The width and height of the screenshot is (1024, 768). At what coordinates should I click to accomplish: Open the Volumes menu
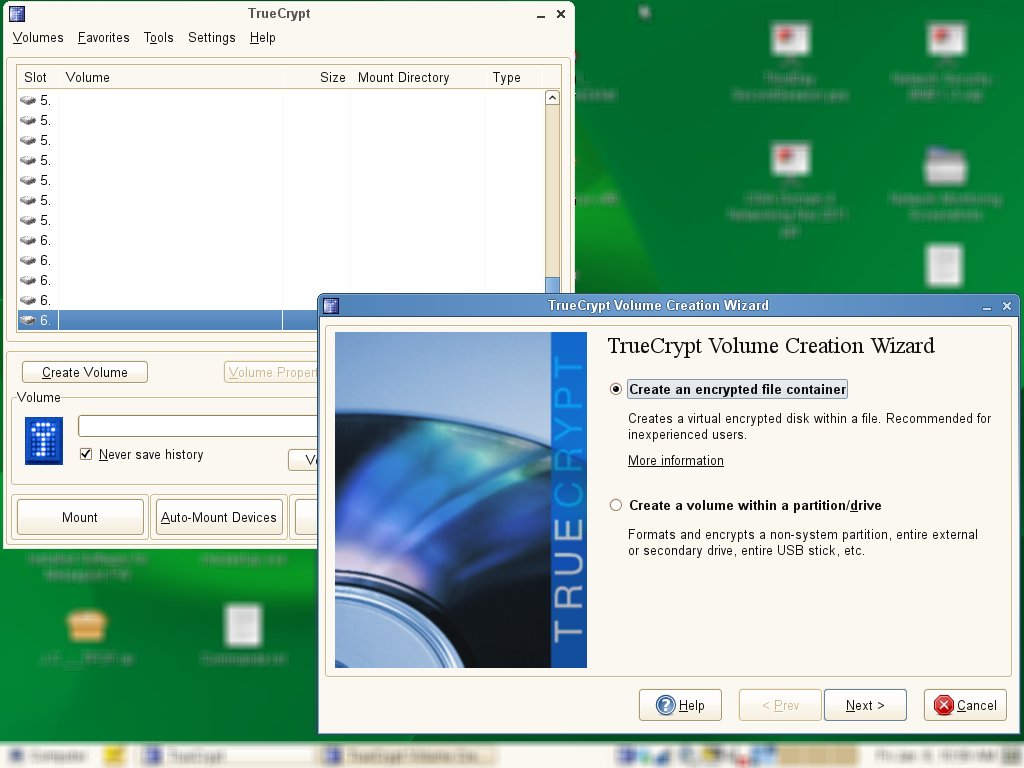pyautogui.click(x=37, y=38)
